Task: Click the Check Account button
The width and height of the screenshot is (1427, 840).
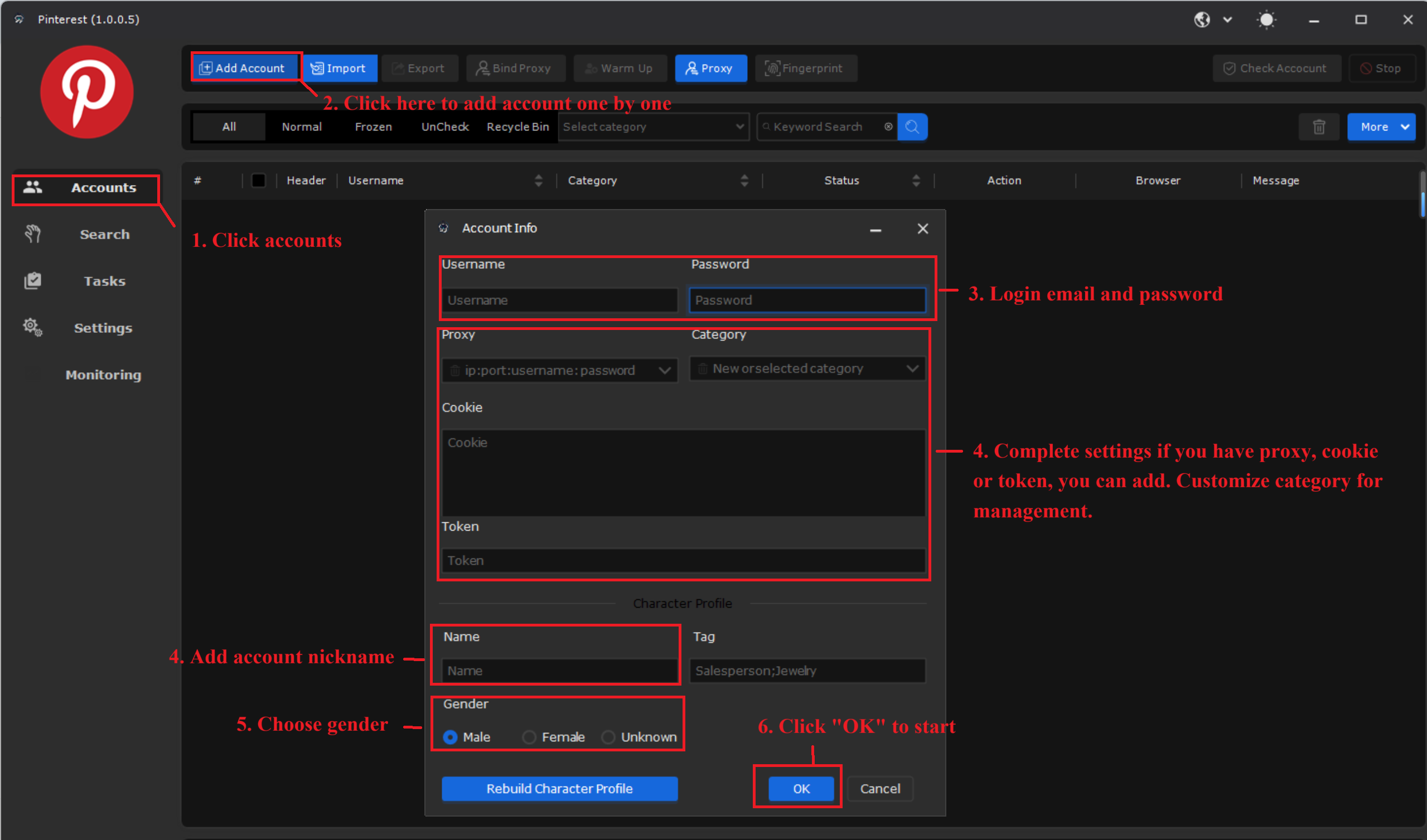Action: (x=1276, y=68)
